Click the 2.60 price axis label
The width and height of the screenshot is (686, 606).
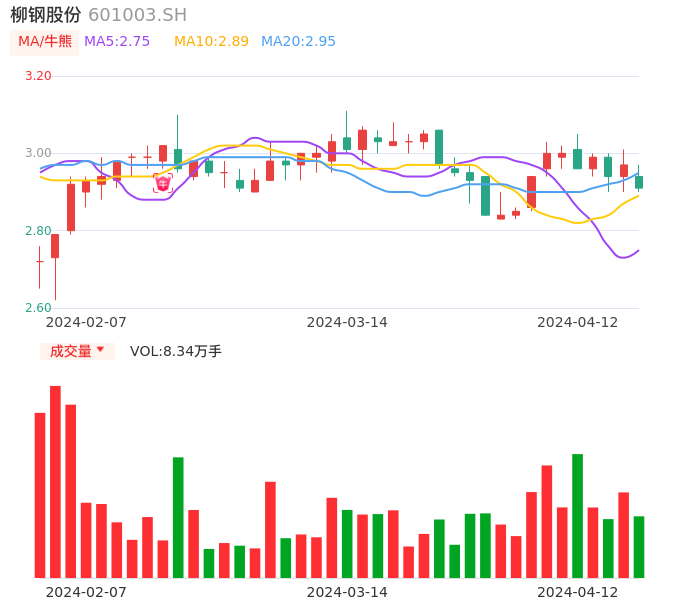(x=38, y=308)
